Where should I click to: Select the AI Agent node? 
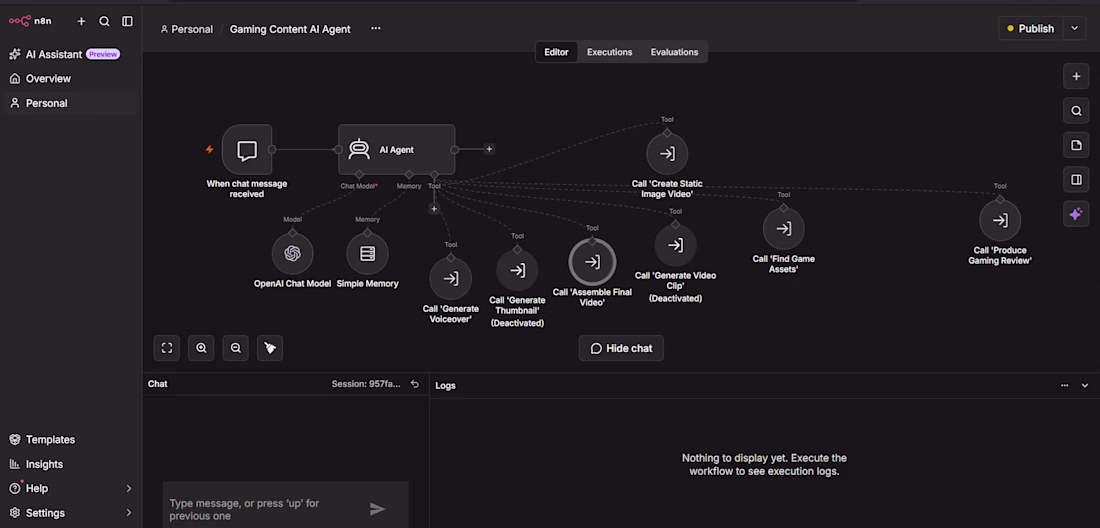pyautogui.click(x=396, y=149)
